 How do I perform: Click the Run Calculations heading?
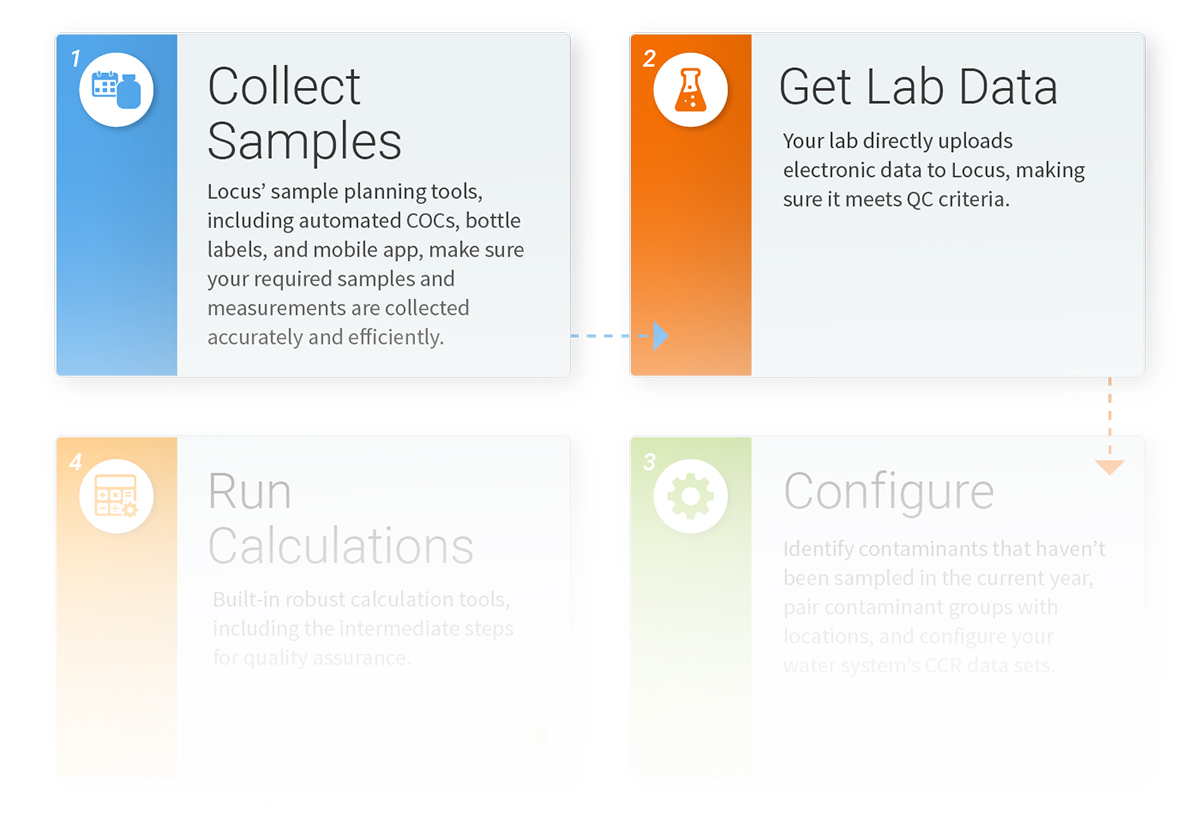[x=340, y=518]
